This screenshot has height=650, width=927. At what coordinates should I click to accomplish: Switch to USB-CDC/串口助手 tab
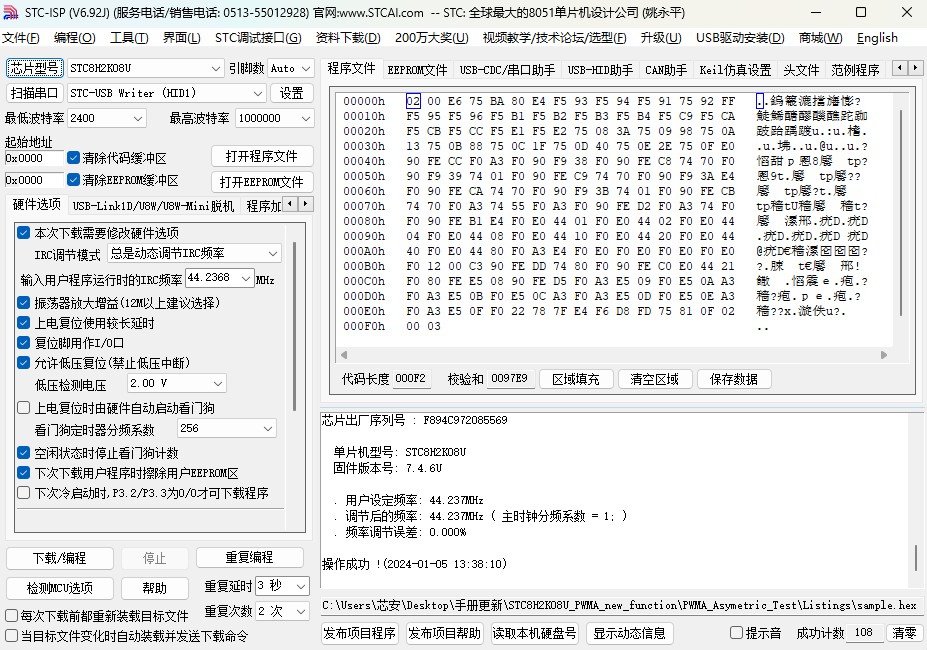[507, 70]
